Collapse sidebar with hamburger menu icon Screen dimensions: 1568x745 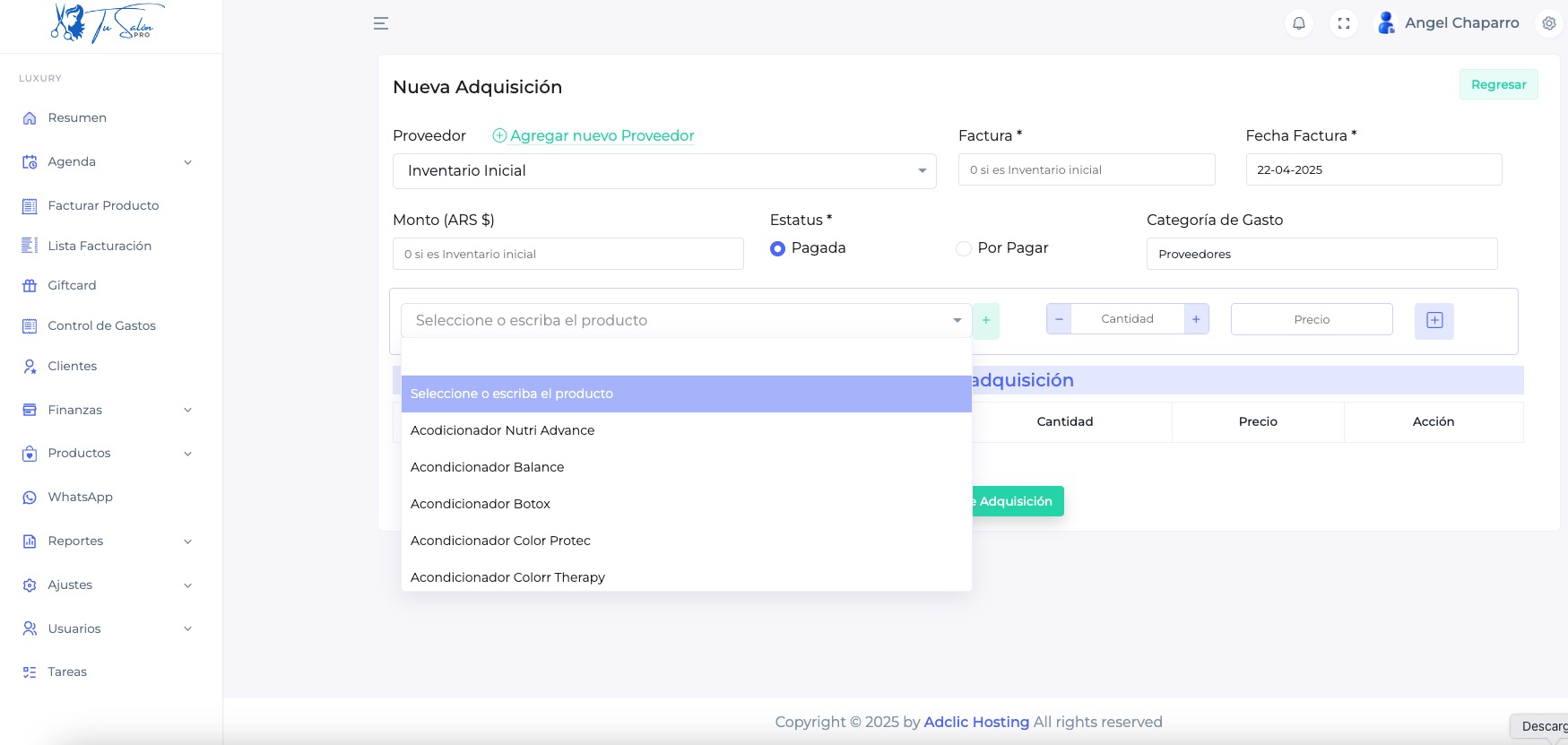tap(381, 23)
